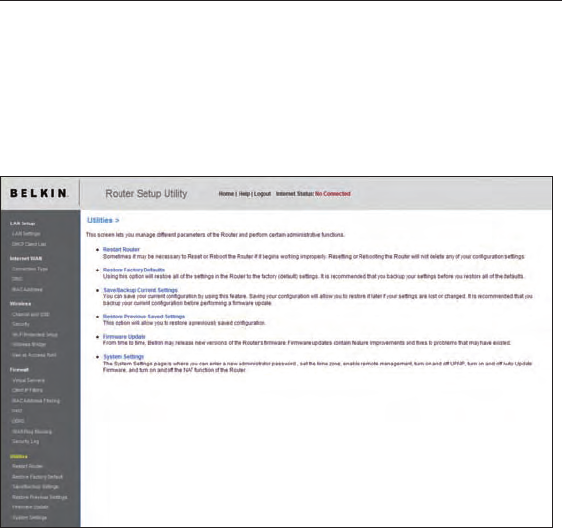562x528 pixels.
Task: Open System Settings link in main content
Action: click(x=123, y=357)
